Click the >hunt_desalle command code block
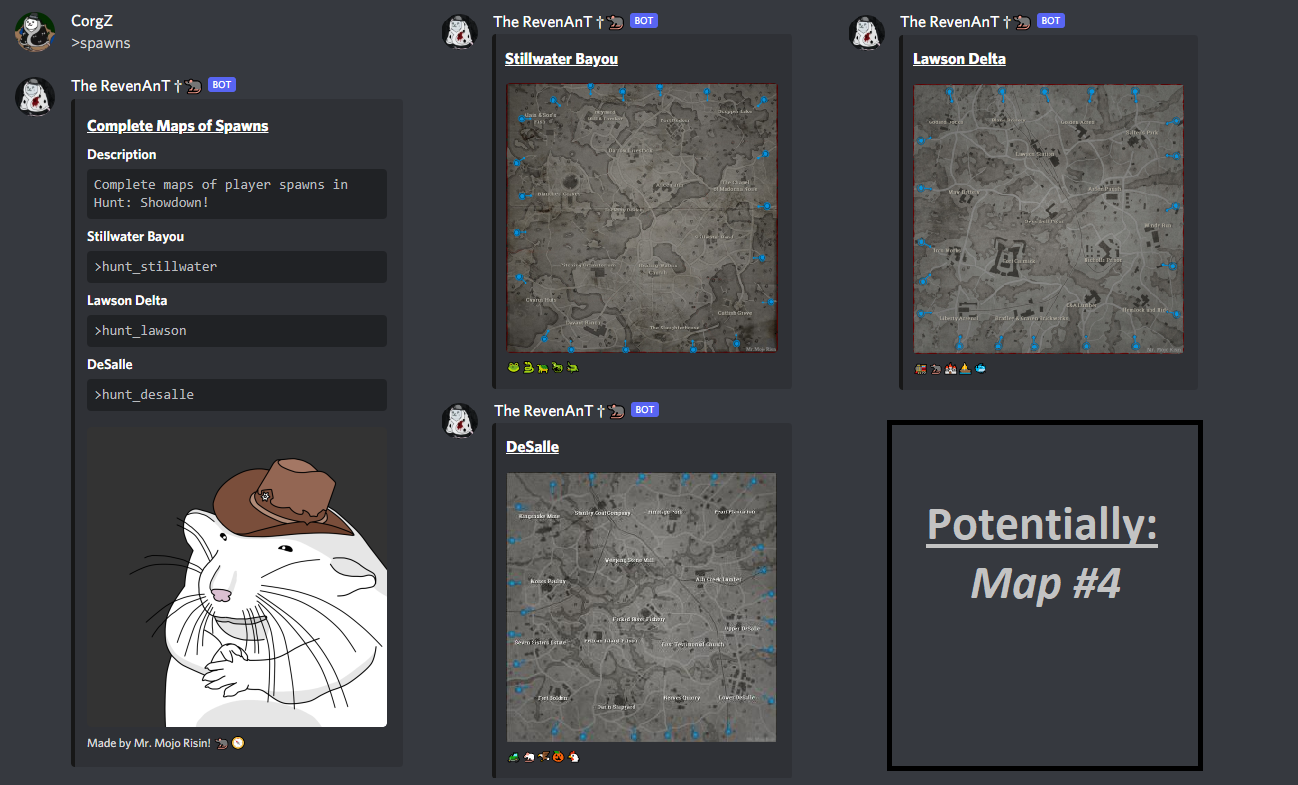Viewport: 1298px width, 785px height. pos(237,395)
